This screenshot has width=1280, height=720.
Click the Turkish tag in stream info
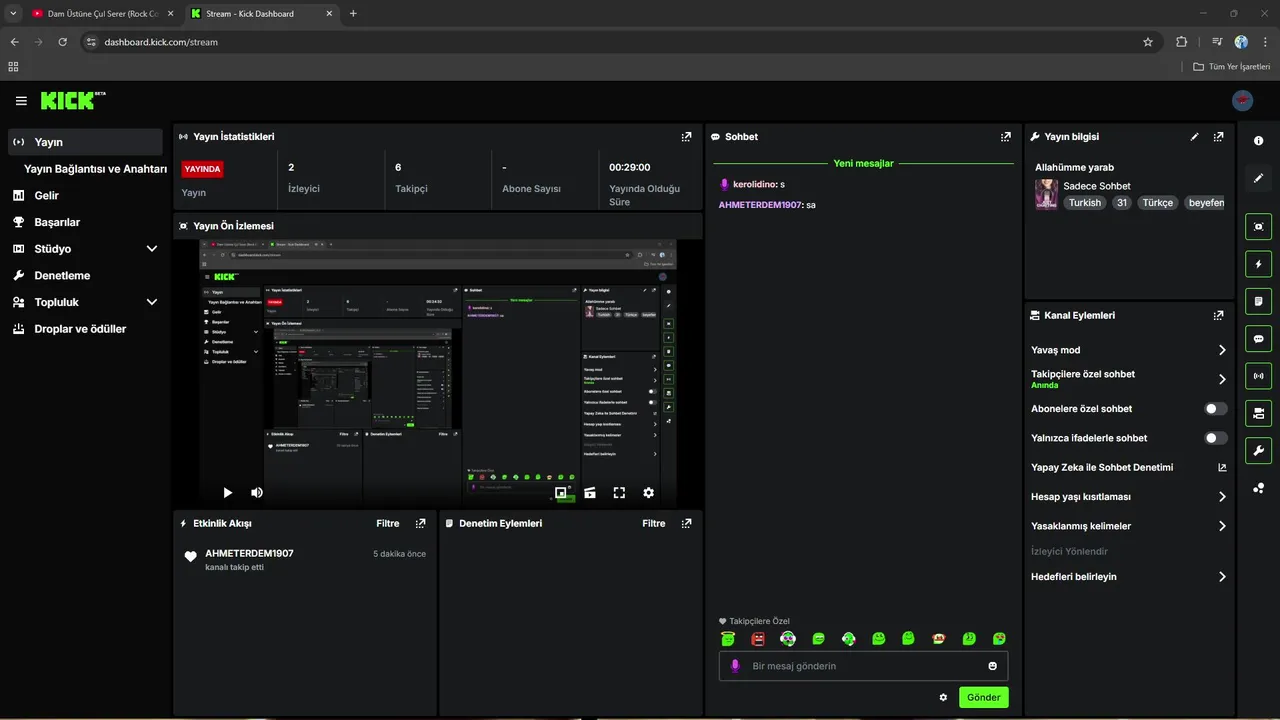point(1085,202)
